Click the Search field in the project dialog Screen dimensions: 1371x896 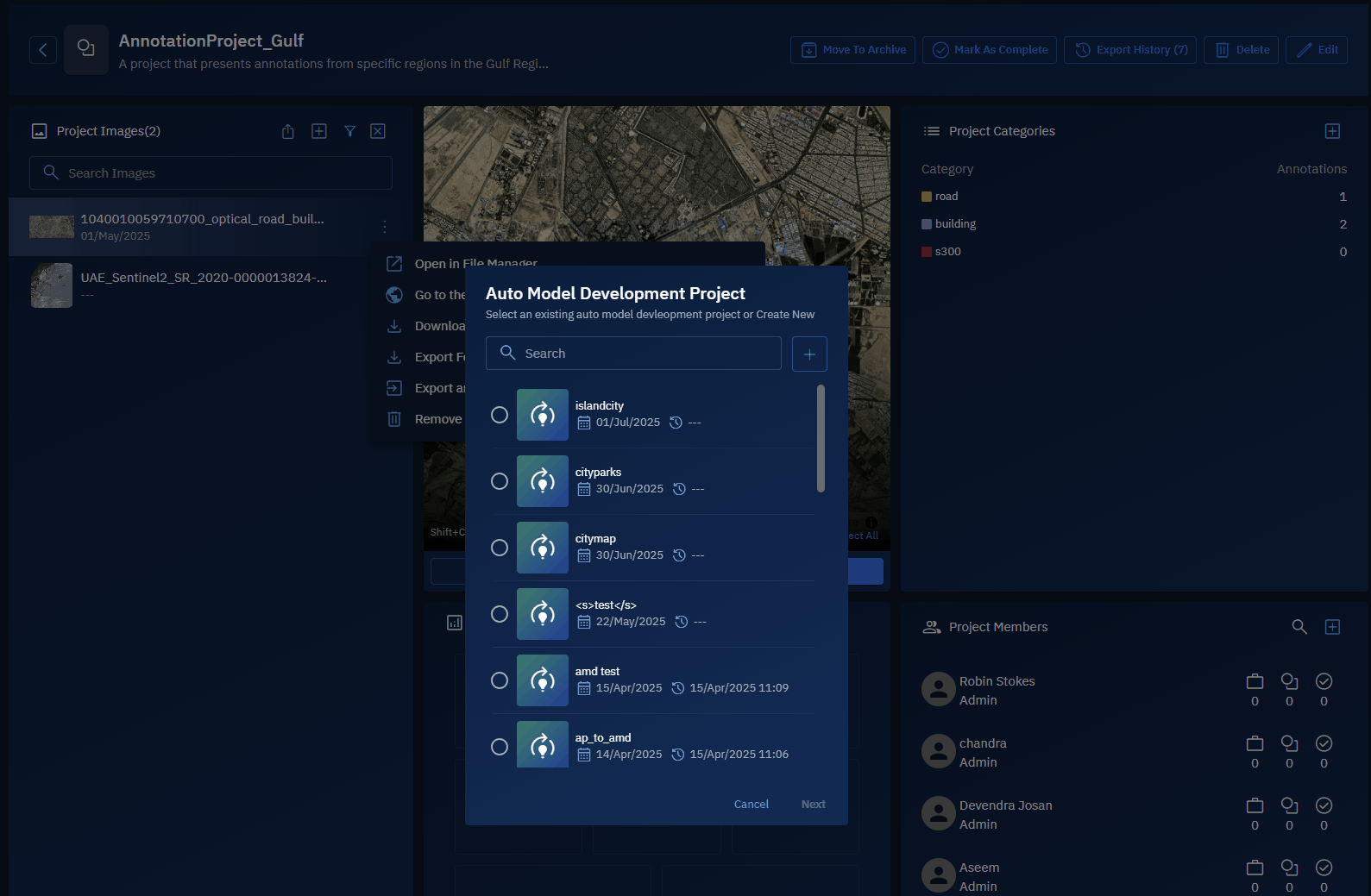(x=633, y=354)
